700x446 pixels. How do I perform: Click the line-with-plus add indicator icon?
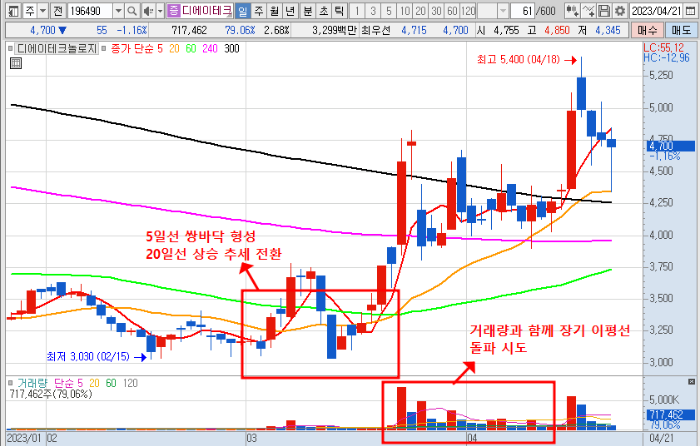click(x=588, y=11)
